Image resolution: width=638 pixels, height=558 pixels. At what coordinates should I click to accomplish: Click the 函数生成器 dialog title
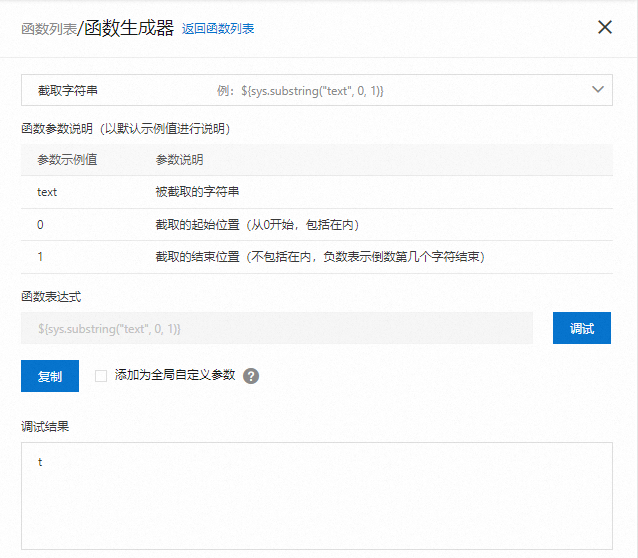pyautogui.click(x=129, y=28)
